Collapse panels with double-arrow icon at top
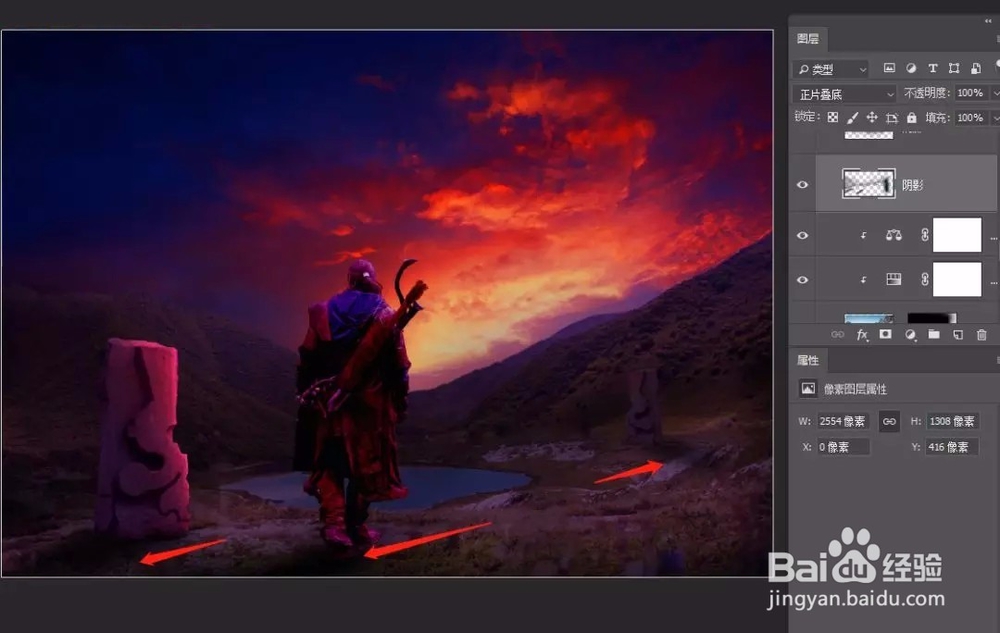The width and height of the screenshot is (1000, 633). (989, 21)
